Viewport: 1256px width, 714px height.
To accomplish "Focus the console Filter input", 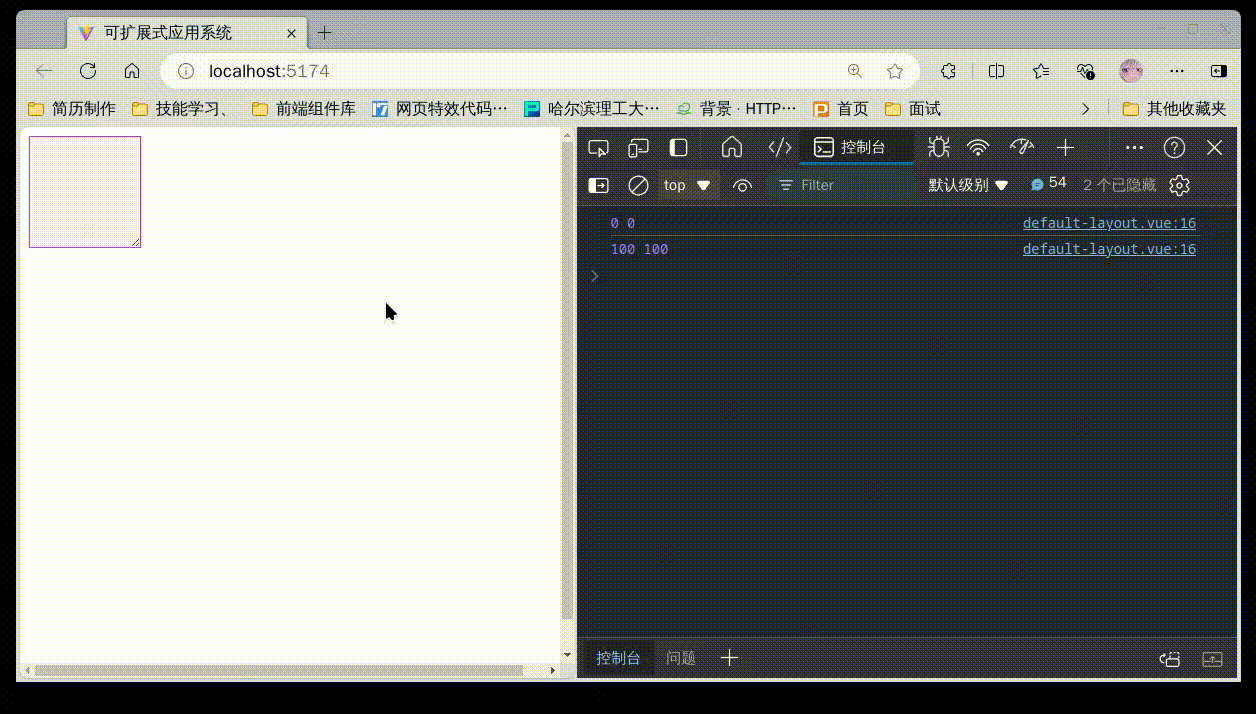I will (840, 185).
